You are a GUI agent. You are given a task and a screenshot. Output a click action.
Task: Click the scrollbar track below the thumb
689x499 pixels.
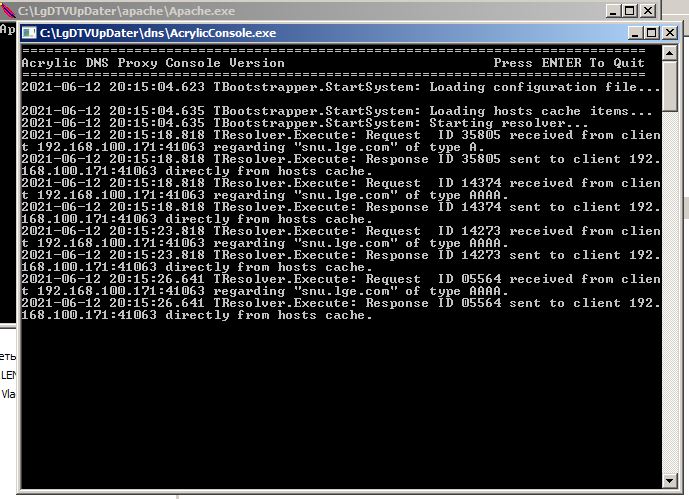point(670,300)
